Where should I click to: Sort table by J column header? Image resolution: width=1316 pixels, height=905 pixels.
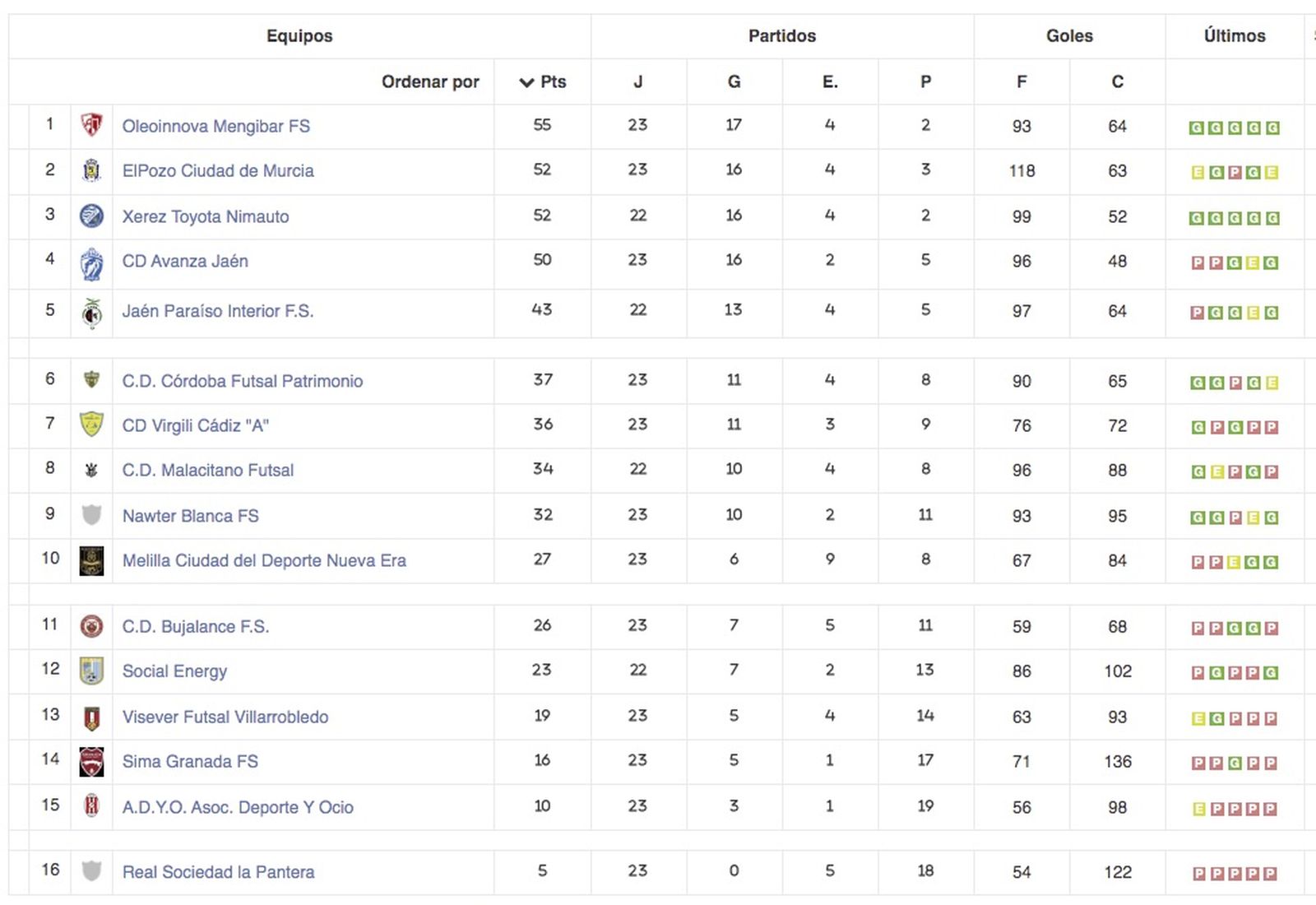(637, 82)
